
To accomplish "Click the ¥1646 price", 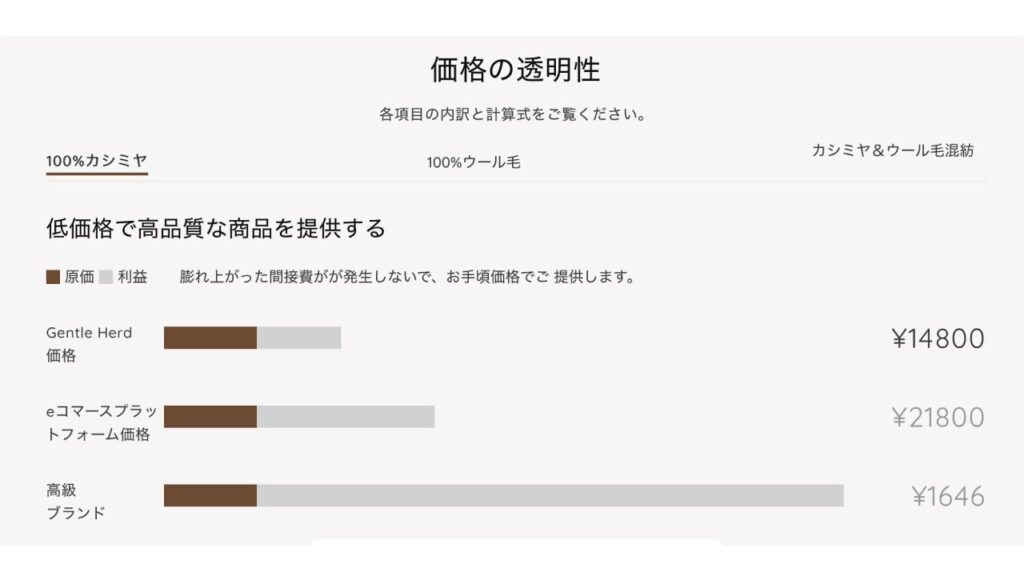I will pos(948,496).
